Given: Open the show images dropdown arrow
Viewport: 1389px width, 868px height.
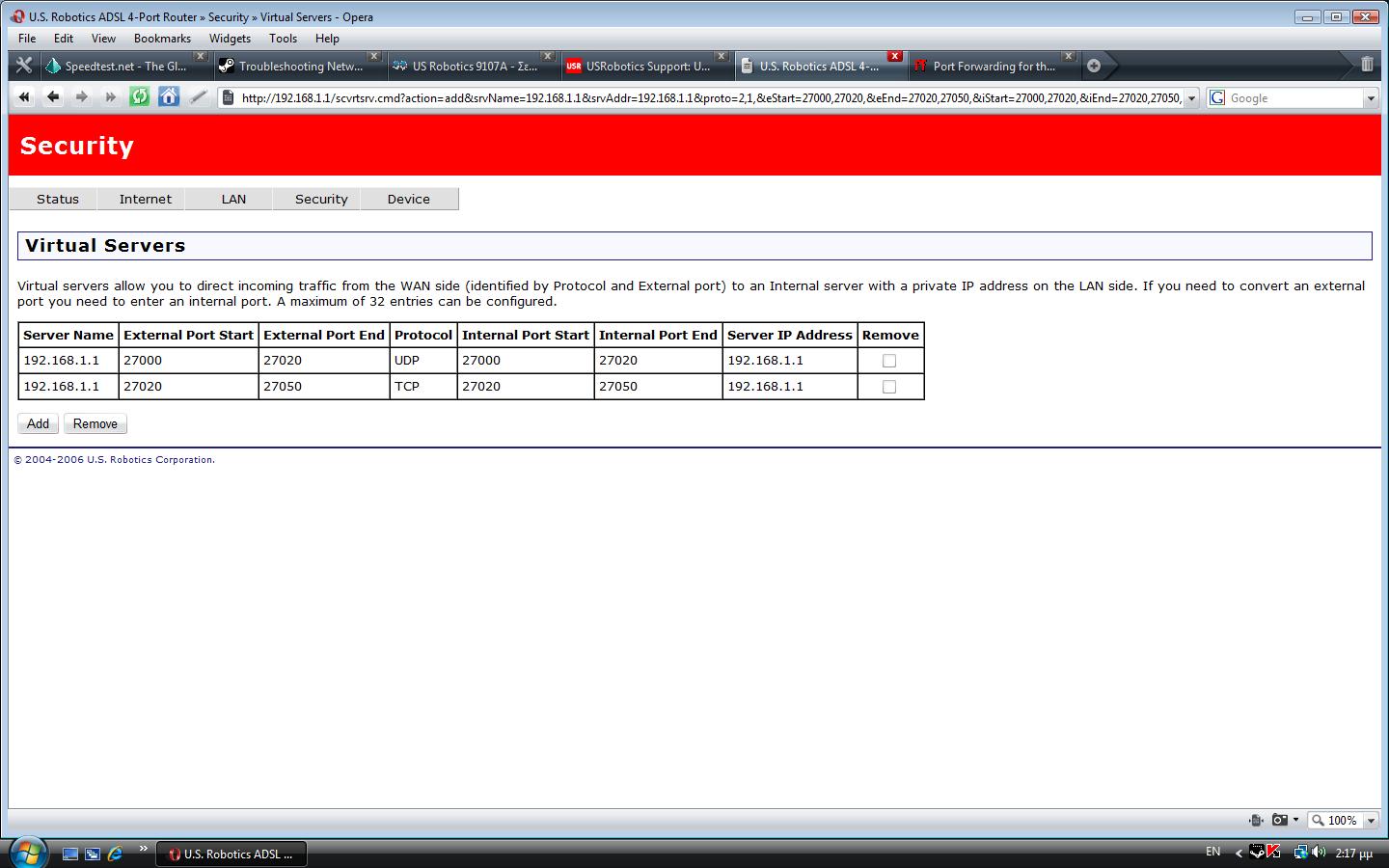Looking at the screenshot, I should click(1295, 820).
